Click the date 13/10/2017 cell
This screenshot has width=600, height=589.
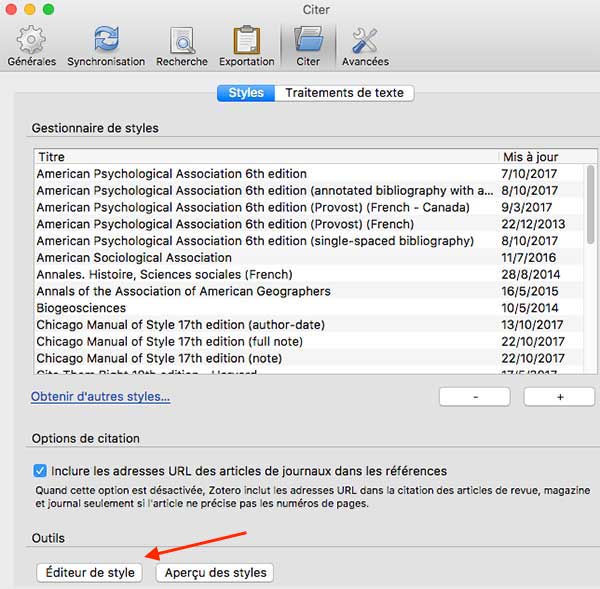click(532, 325)
